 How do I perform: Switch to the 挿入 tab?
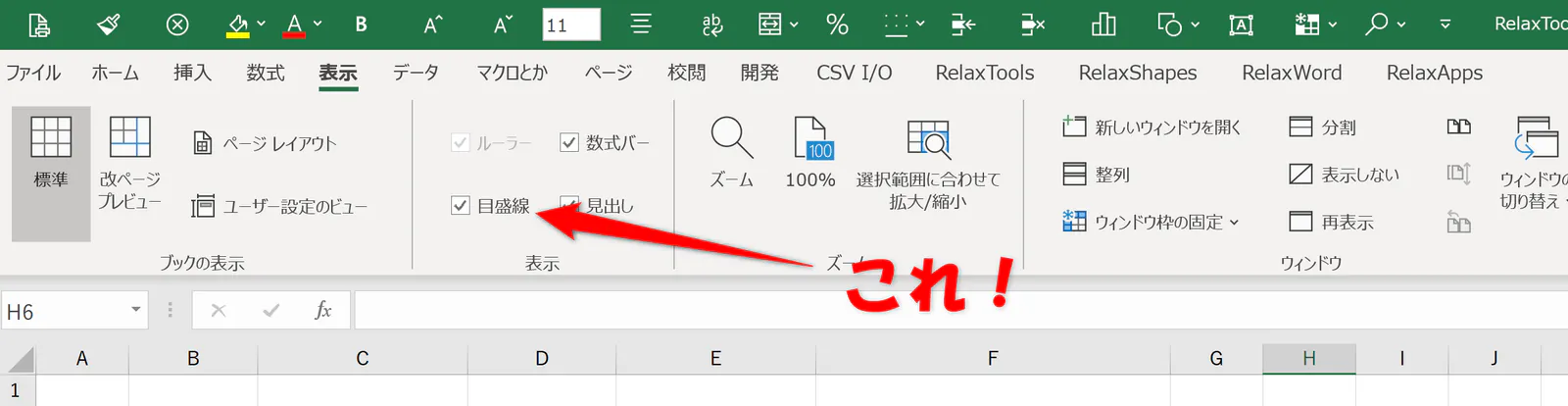pyautogui.click(x=192, y=73)
